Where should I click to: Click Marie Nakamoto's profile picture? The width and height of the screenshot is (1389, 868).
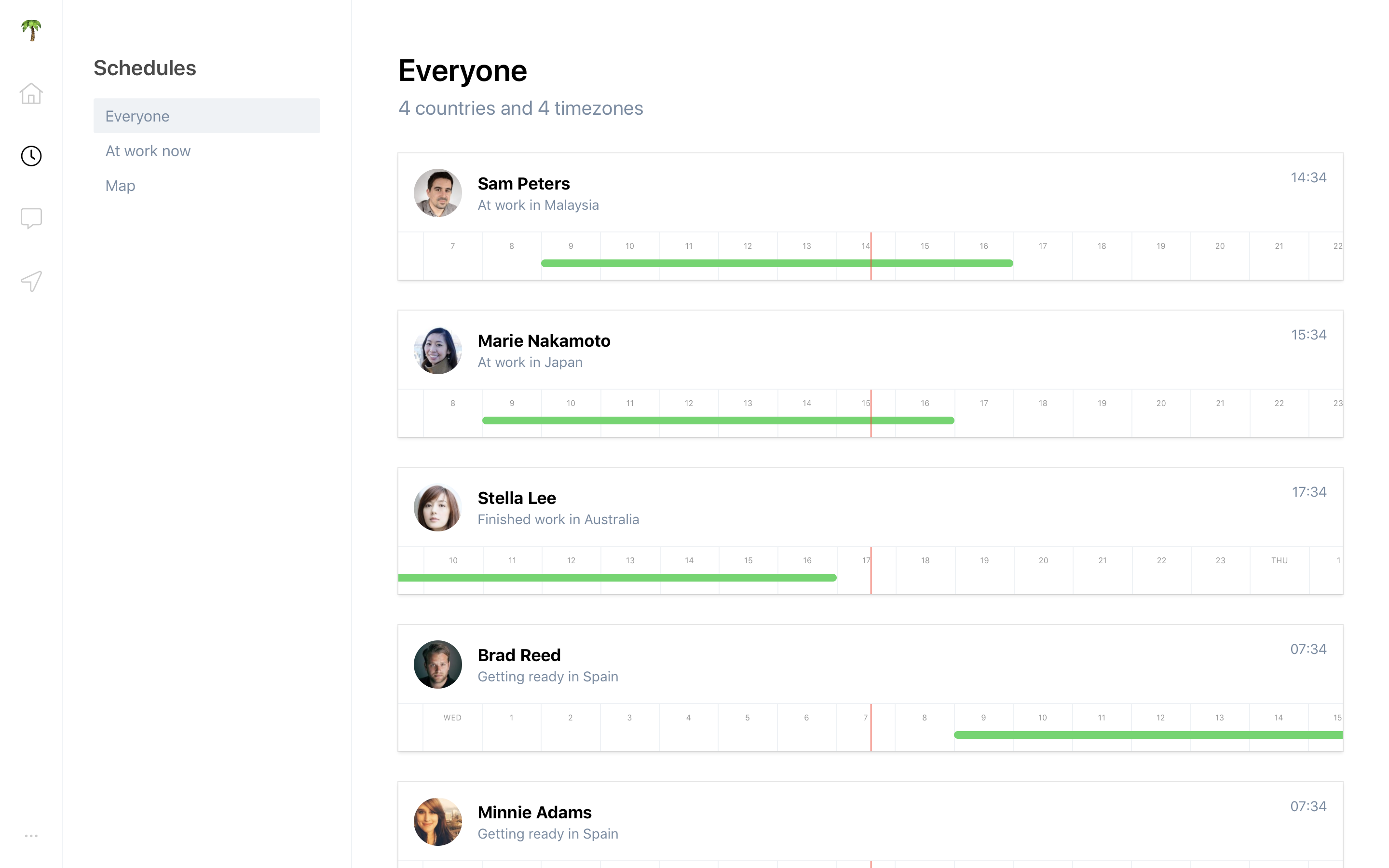(437, 350)
